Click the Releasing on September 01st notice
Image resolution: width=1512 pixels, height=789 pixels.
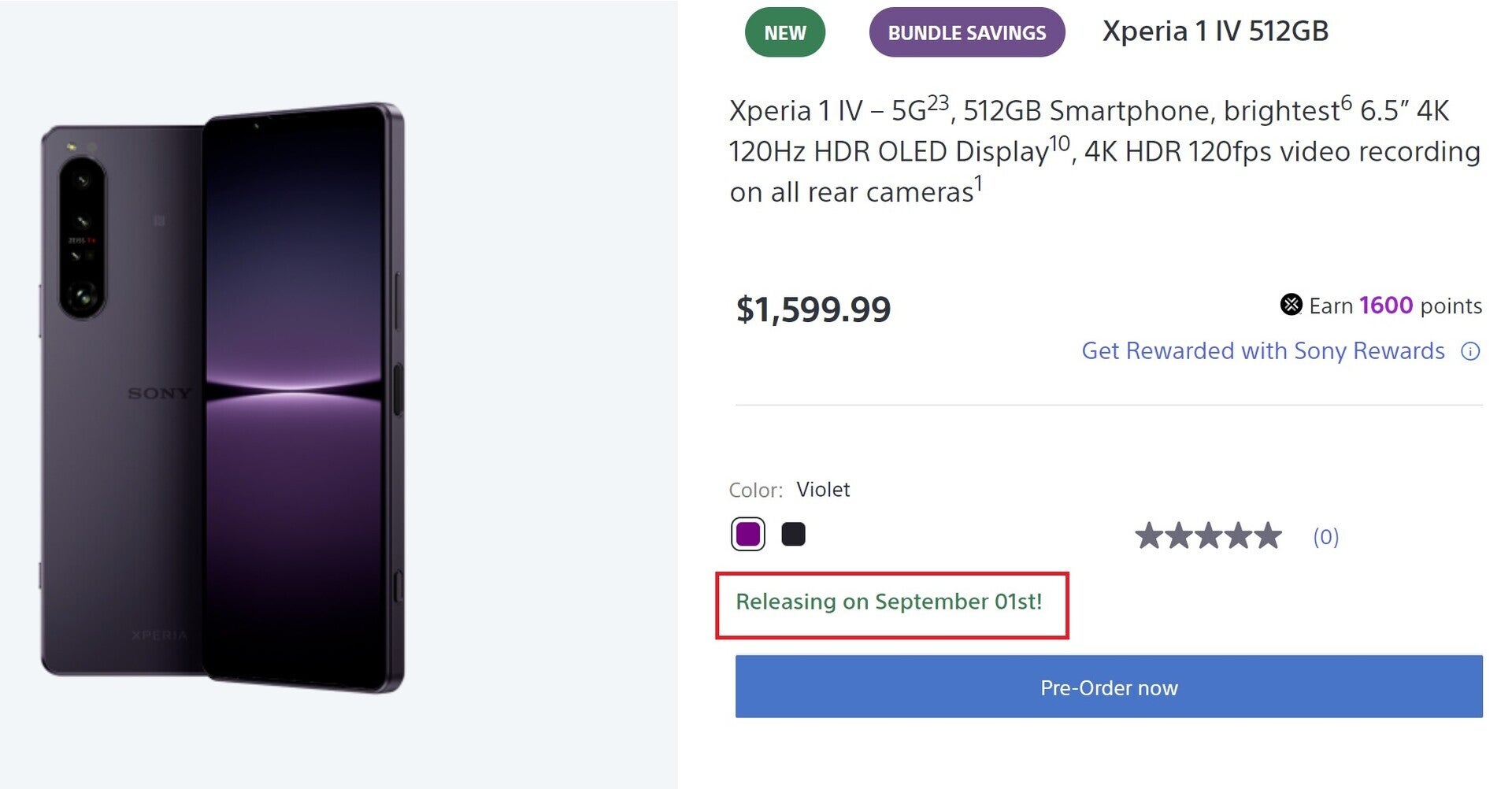[889, 603]
